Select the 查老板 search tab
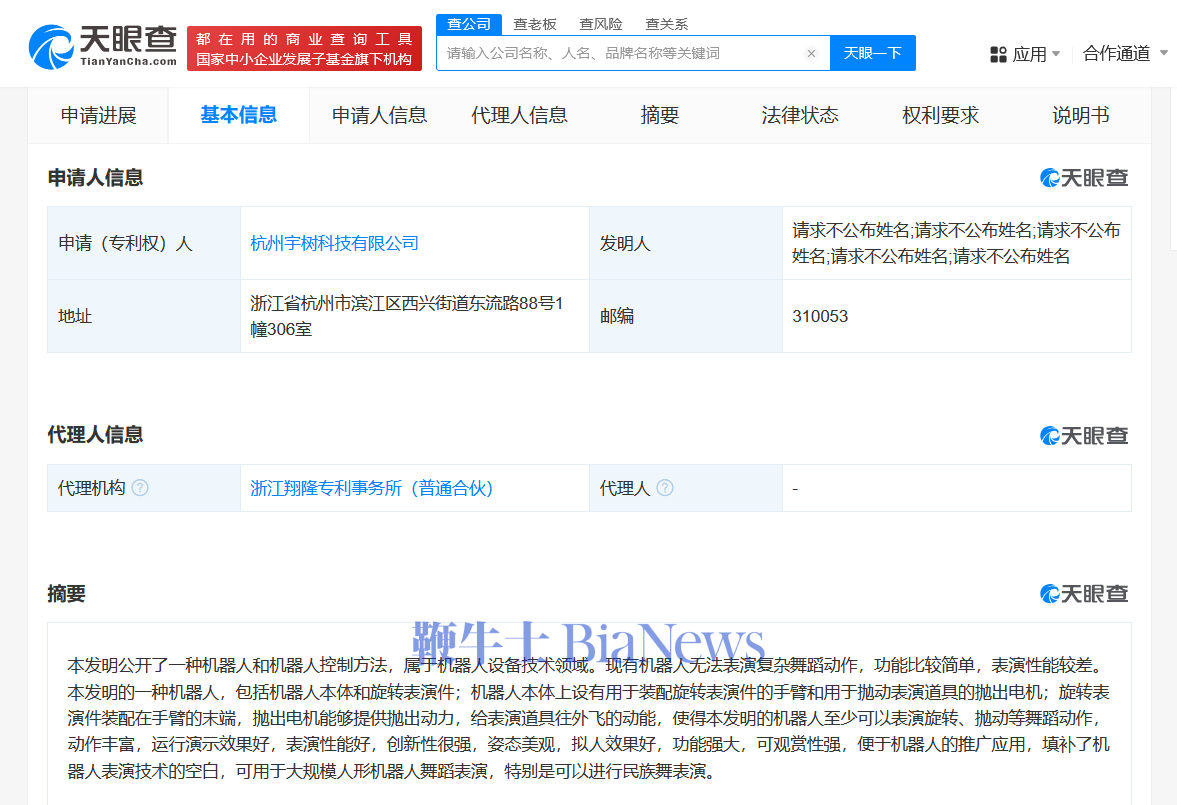Screen dimensions: 1177x805 coord(535,24)
